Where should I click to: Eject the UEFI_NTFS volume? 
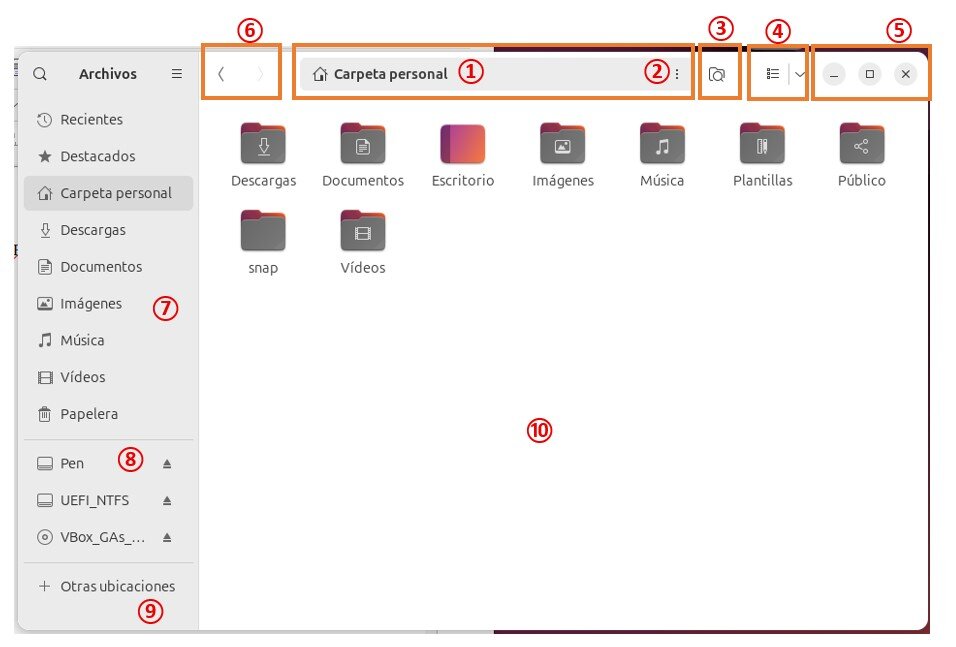[x=167, y=501]
